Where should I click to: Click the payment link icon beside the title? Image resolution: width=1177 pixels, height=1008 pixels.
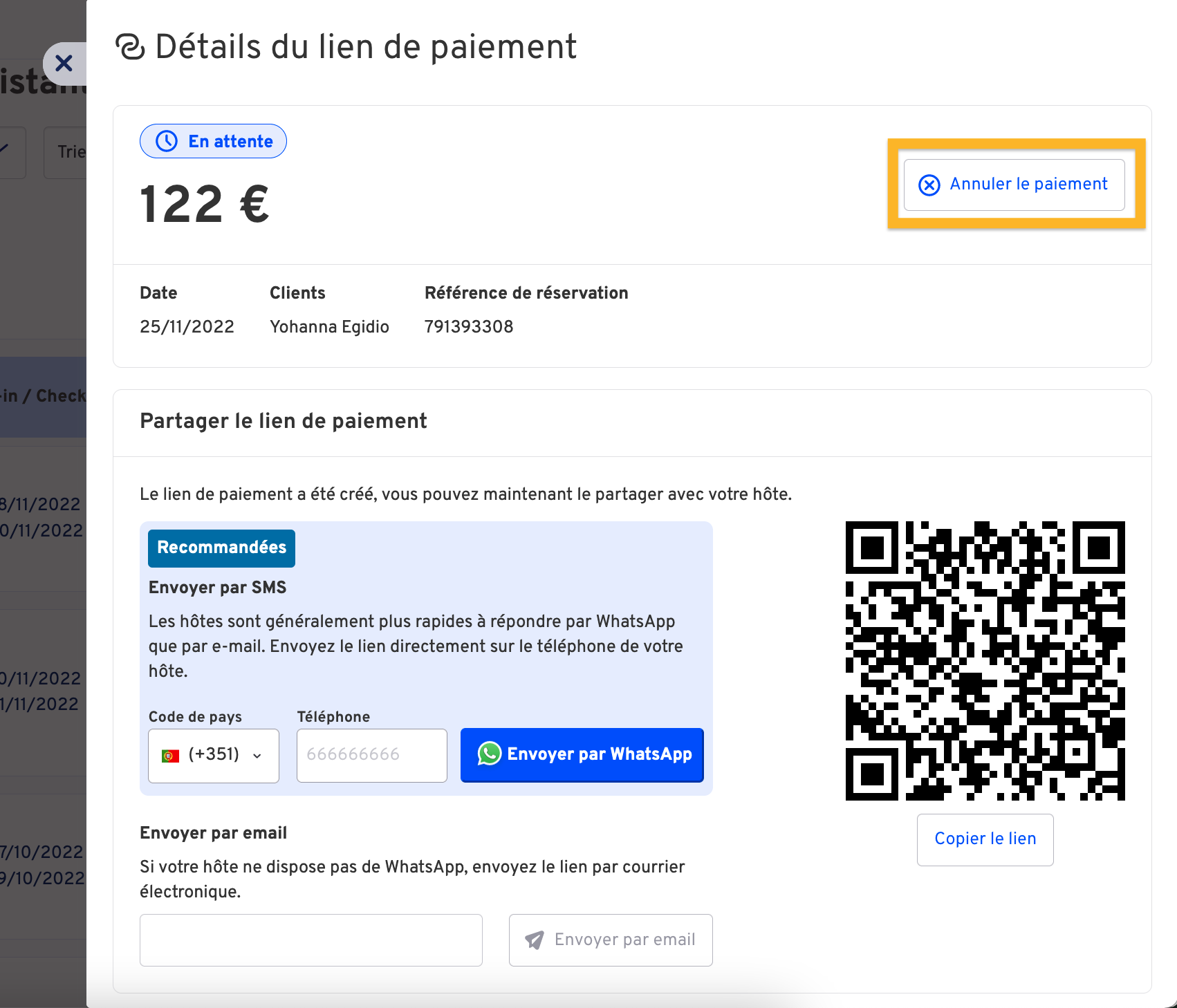[x=130, y=47]
